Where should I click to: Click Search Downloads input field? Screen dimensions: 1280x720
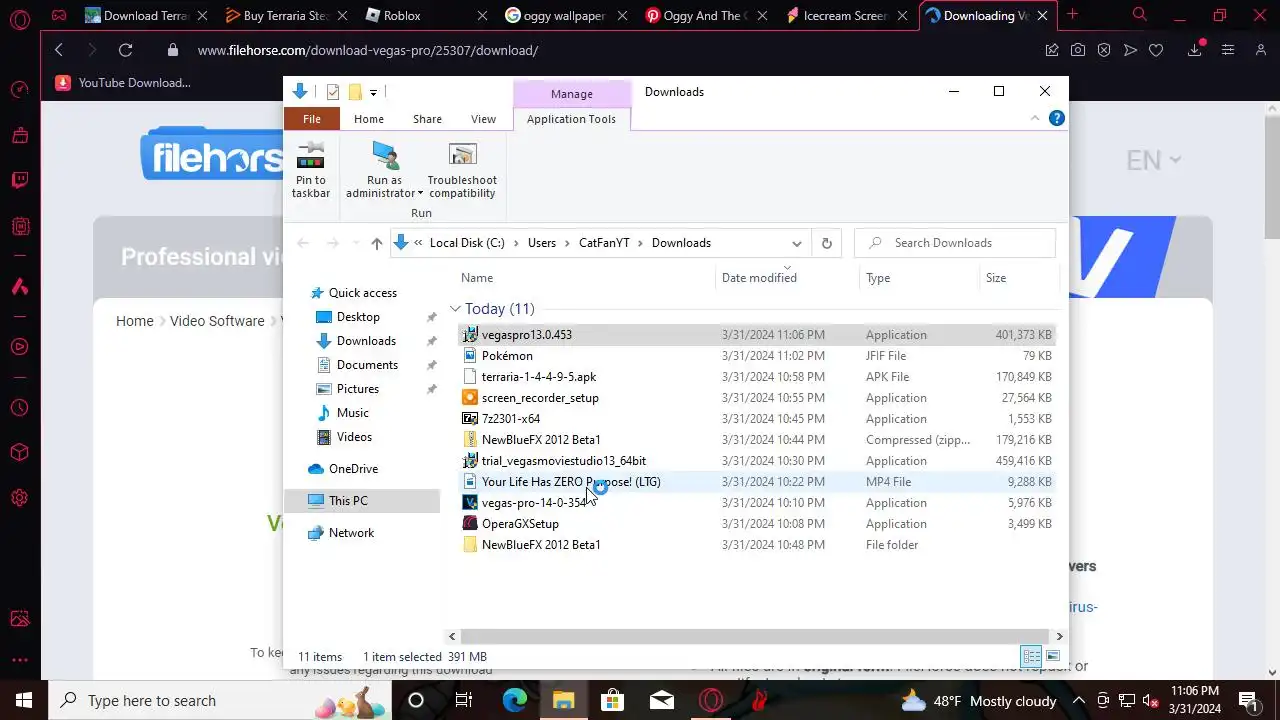click(x=955, y=243)
